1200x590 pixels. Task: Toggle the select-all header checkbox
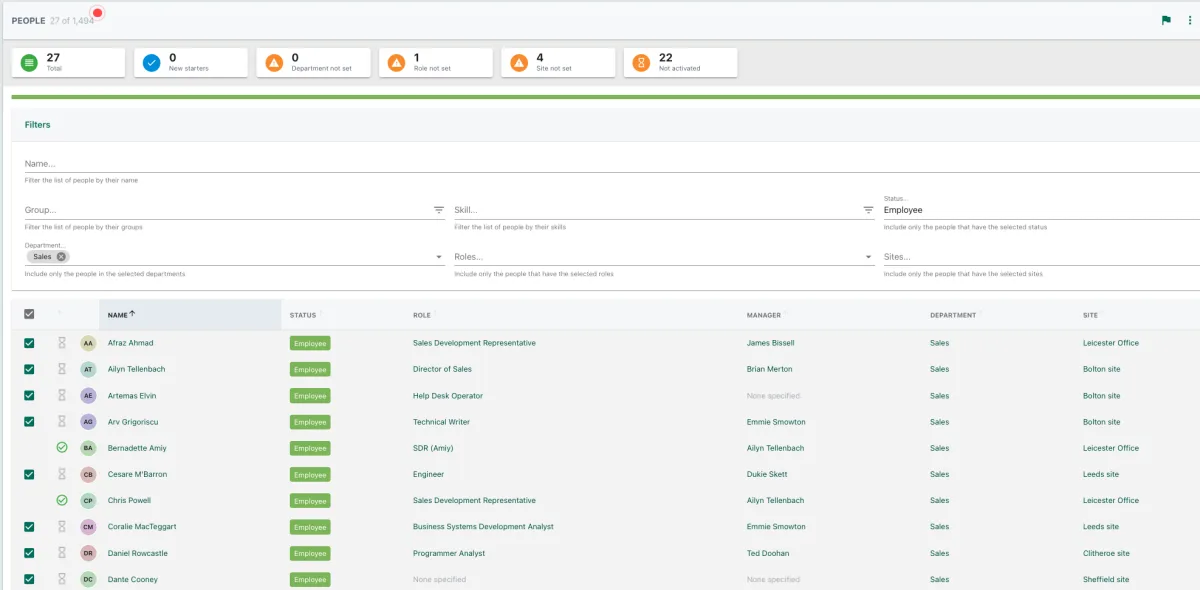click(29, 314)
